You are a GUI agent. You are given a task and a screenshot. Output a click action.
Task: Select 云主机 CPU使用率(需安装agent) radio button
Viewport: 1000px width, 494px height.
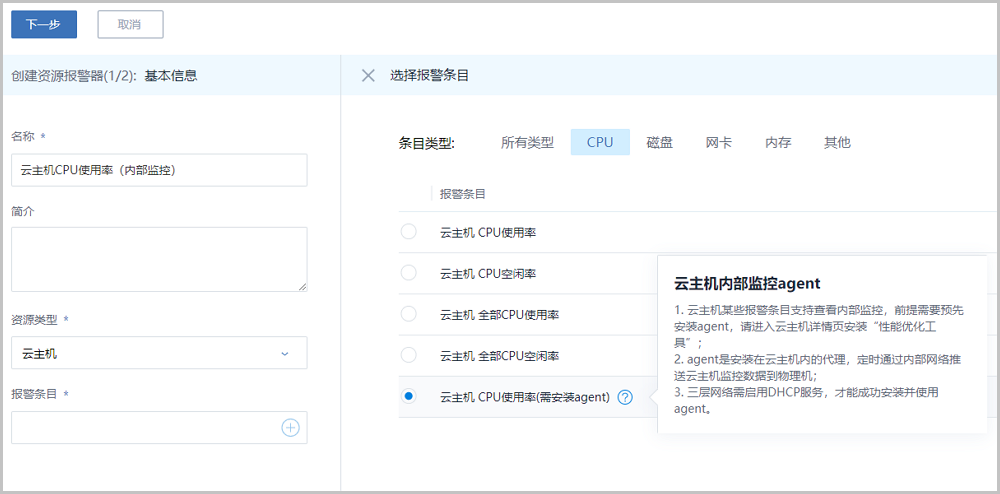pos(408,397)
